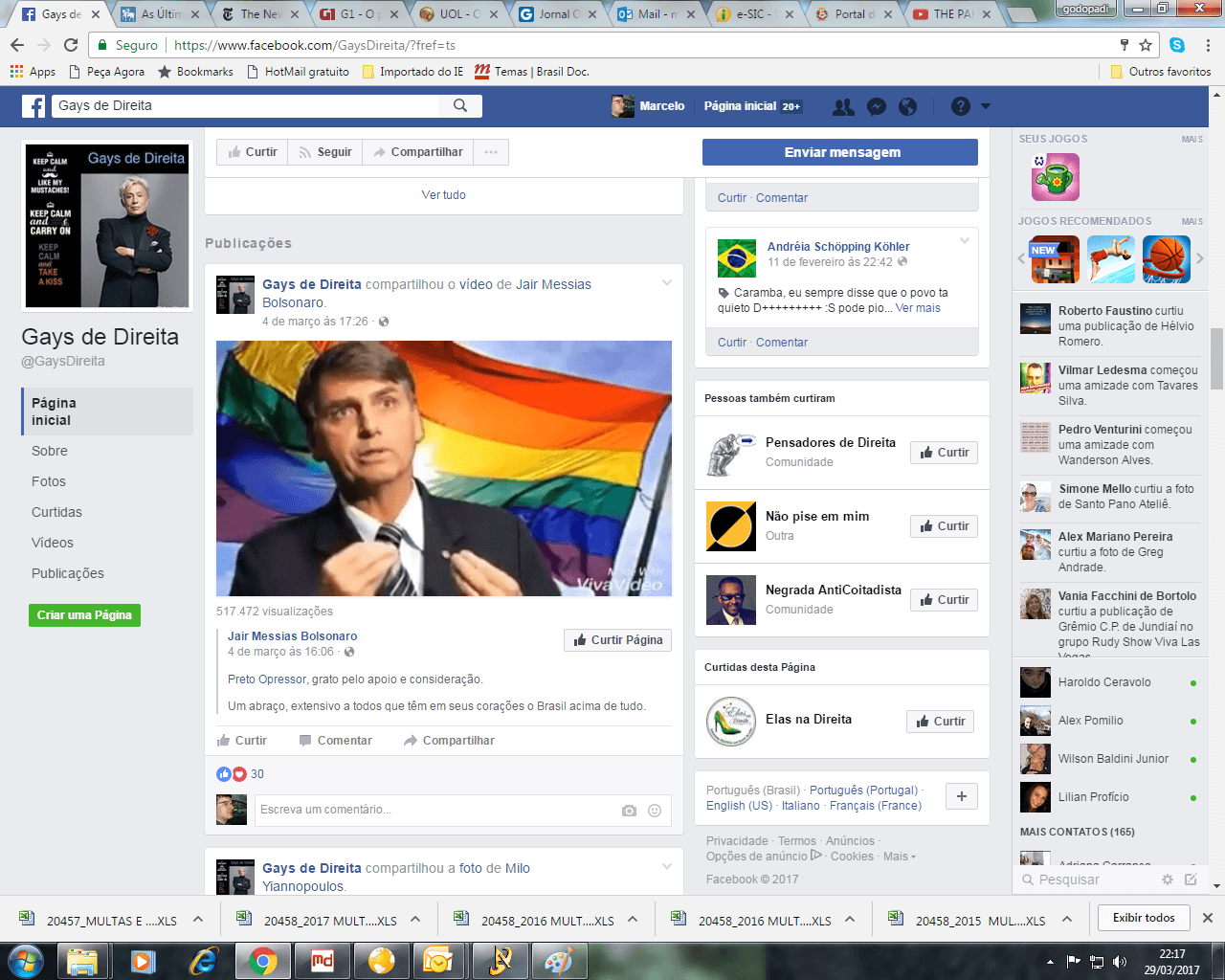1225x980 pixels.
Task: Click the comment field Escreva um comentário
Action: point(435,810)
